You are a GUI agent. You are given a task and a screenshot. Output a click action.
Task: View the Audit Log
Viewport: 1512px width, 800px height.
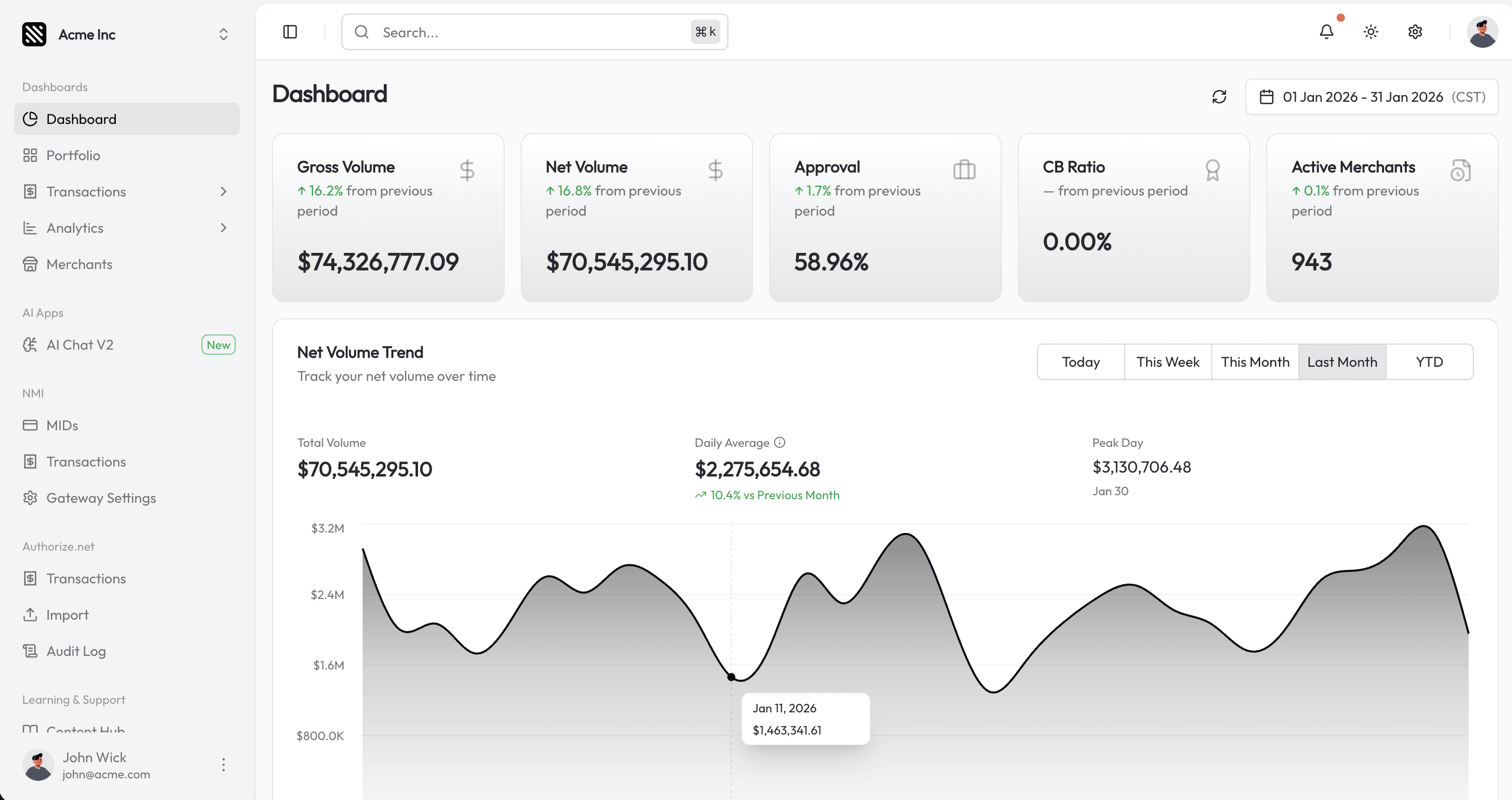[76, 651]
